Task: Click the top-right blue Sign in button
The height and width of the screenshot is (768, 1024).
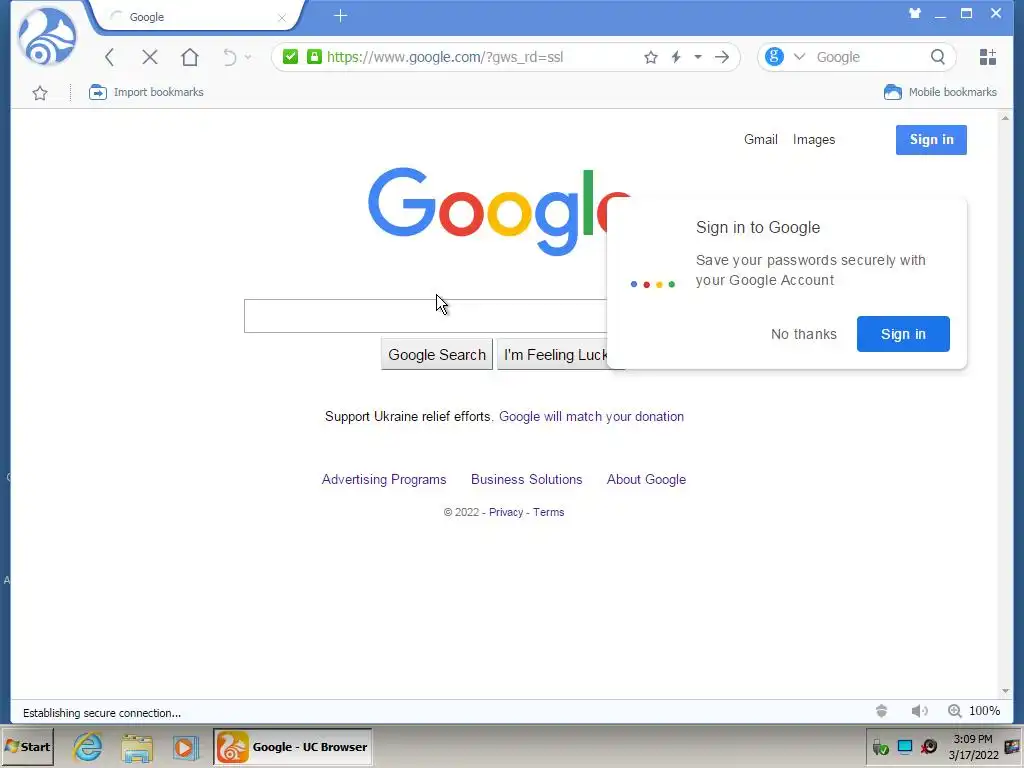Action: pos(931,140)
